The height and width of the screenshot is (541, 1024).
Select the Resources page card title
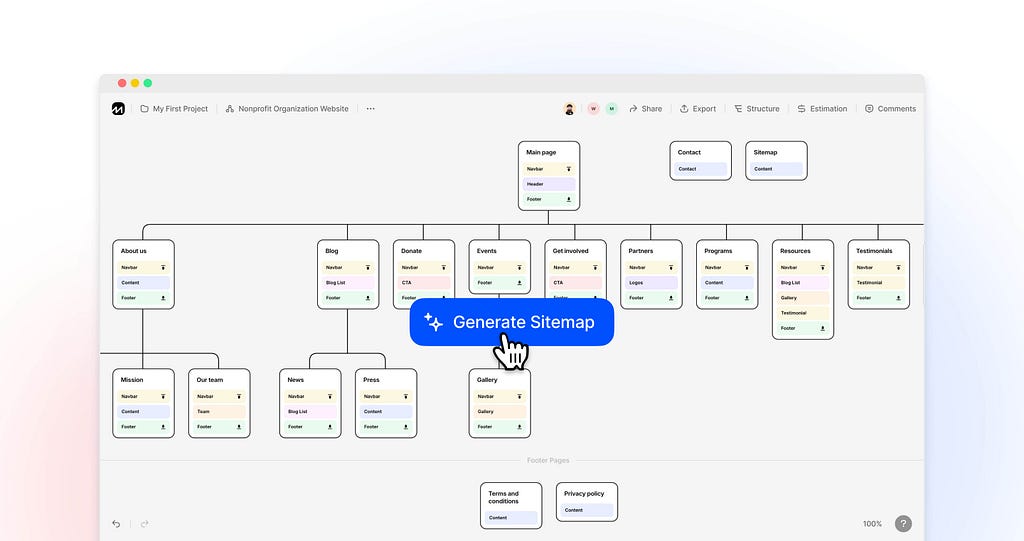[x=795, y=251]
